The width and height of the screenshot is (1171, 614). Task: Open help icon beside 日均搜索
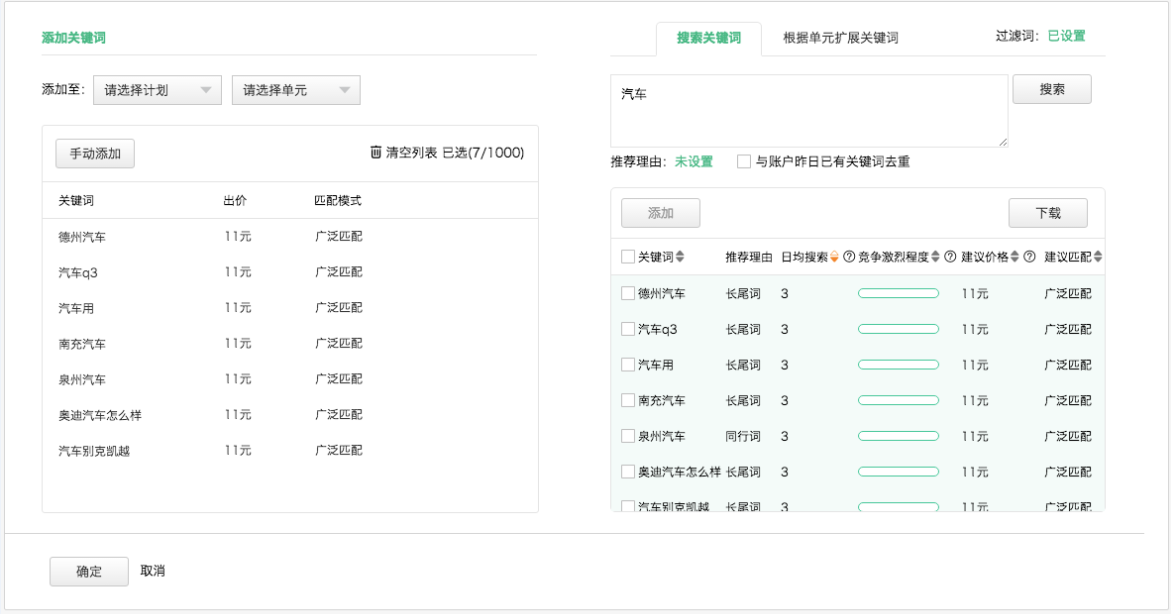pos(849,257)
